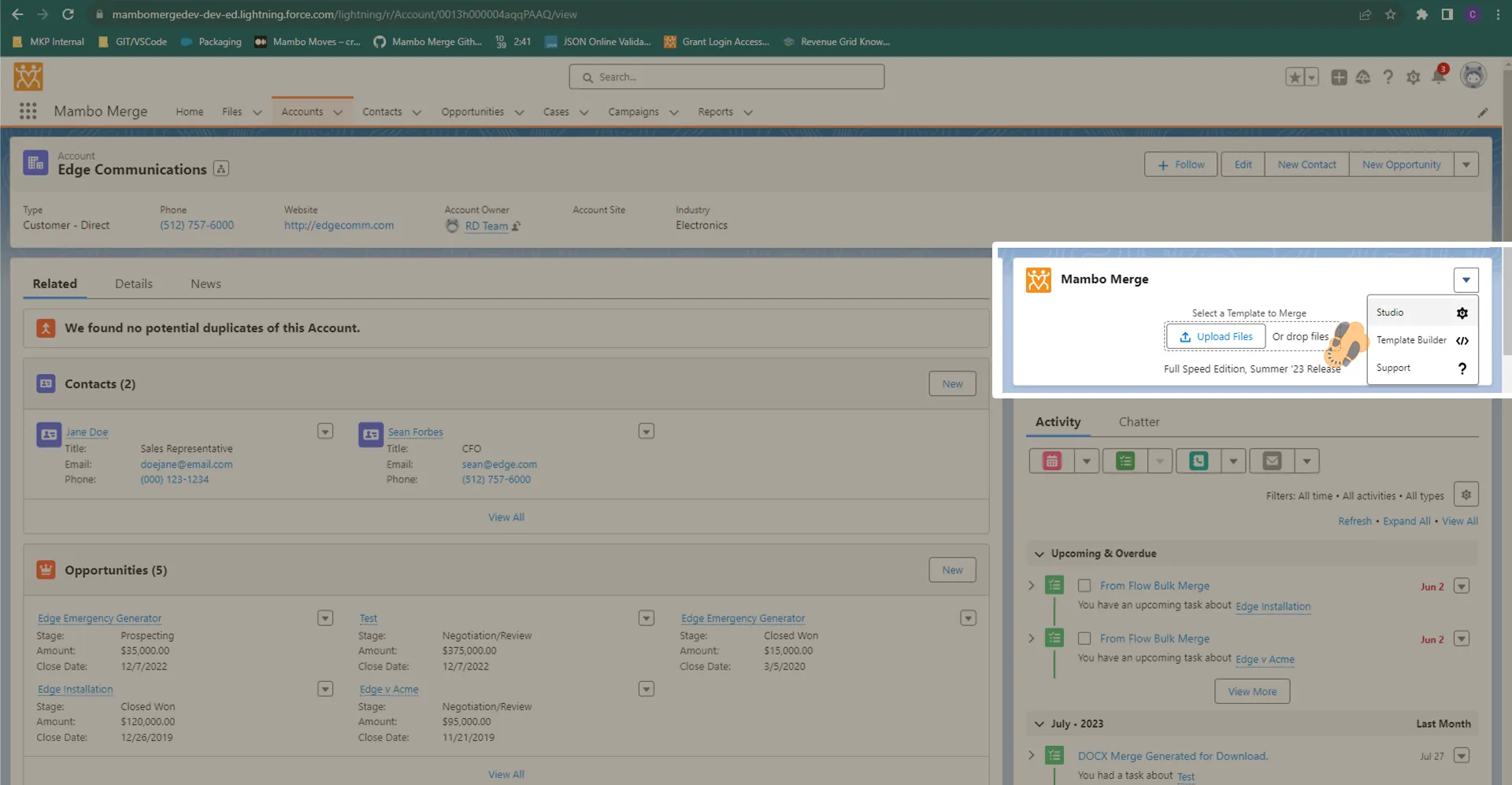The width and height of the screenshot is (1512, 785).
Task: Open the user profile avatar
Action: pos(1473,76)
